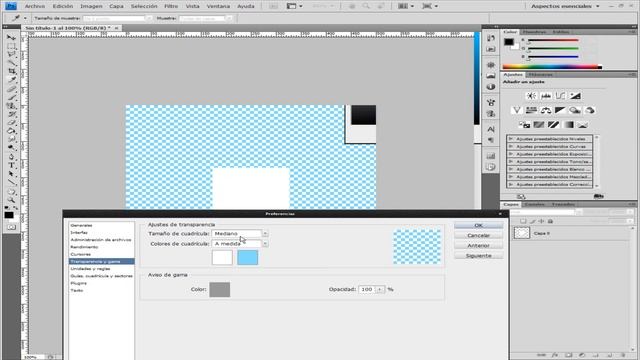Add a Color Balance adjustment
Viewport: 640px width, 360px height.
coord(546,110)
